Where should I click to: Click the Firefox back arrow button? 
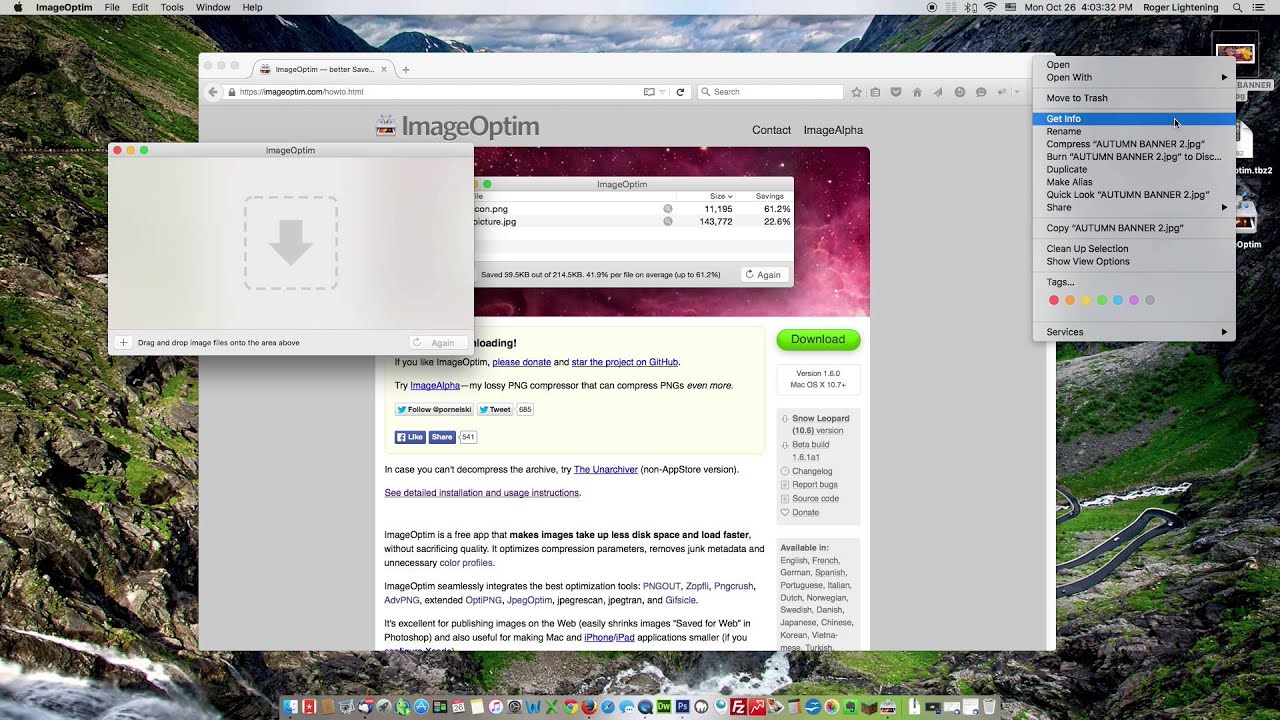click(213, 92)
